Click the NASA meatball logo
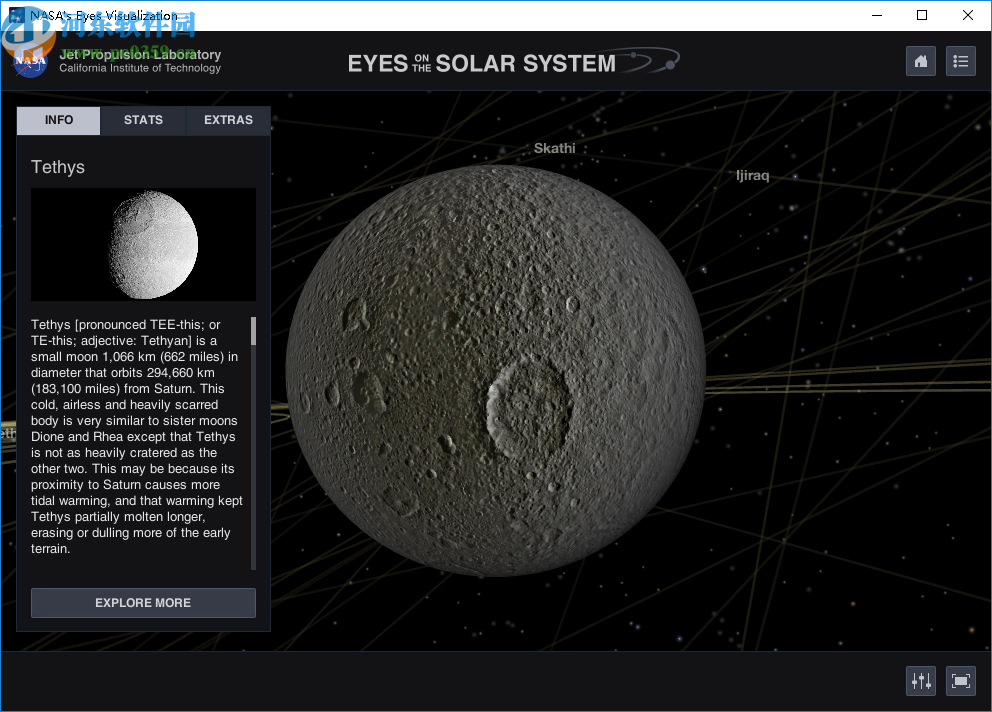 (x=30, y=61)
